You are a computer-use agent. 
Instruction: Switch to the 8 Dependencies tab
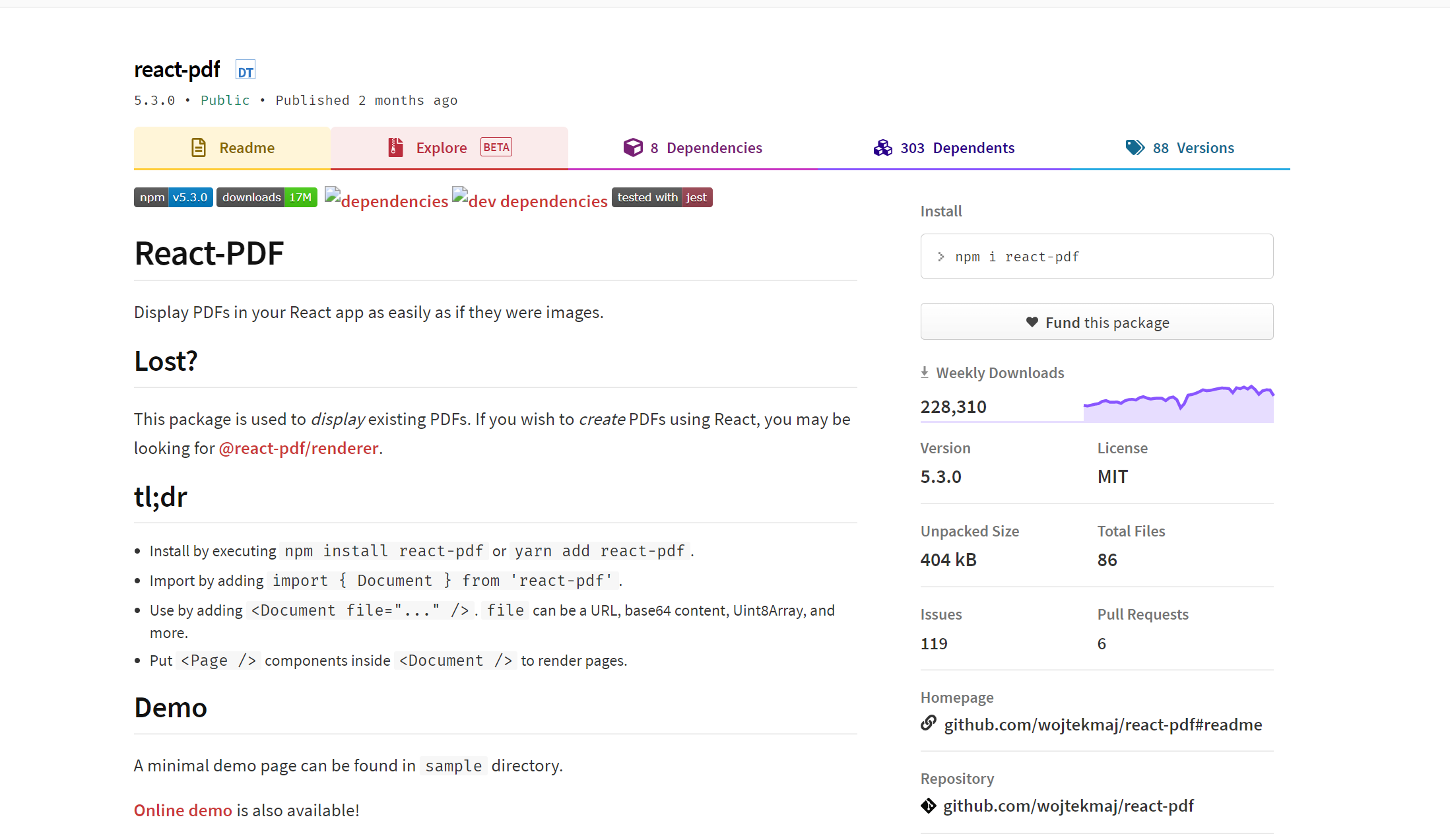coord(693,148)
